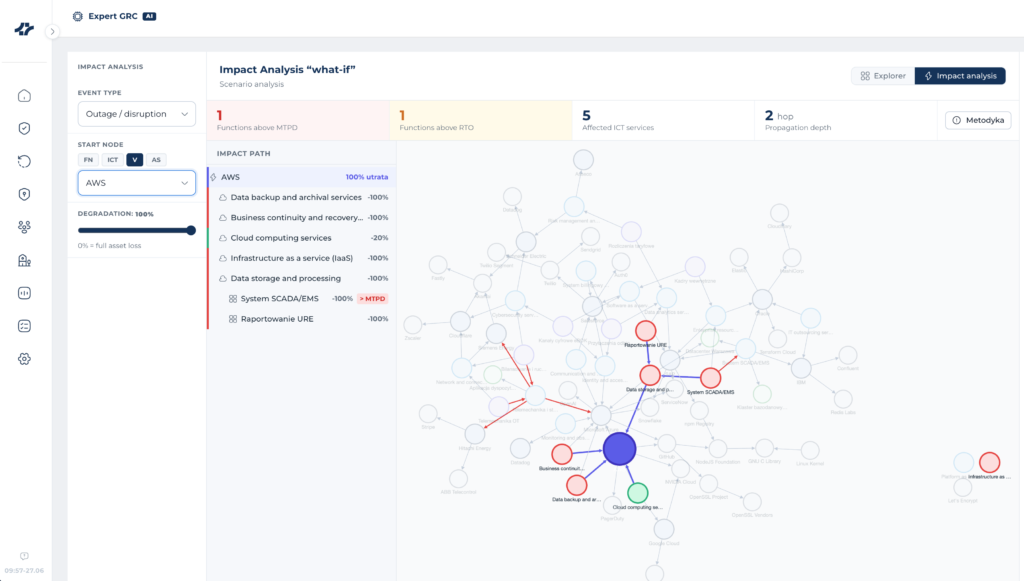Select the AWS row in impact path
This screenshot has width=1024, height=581.
tap(302, 177)
